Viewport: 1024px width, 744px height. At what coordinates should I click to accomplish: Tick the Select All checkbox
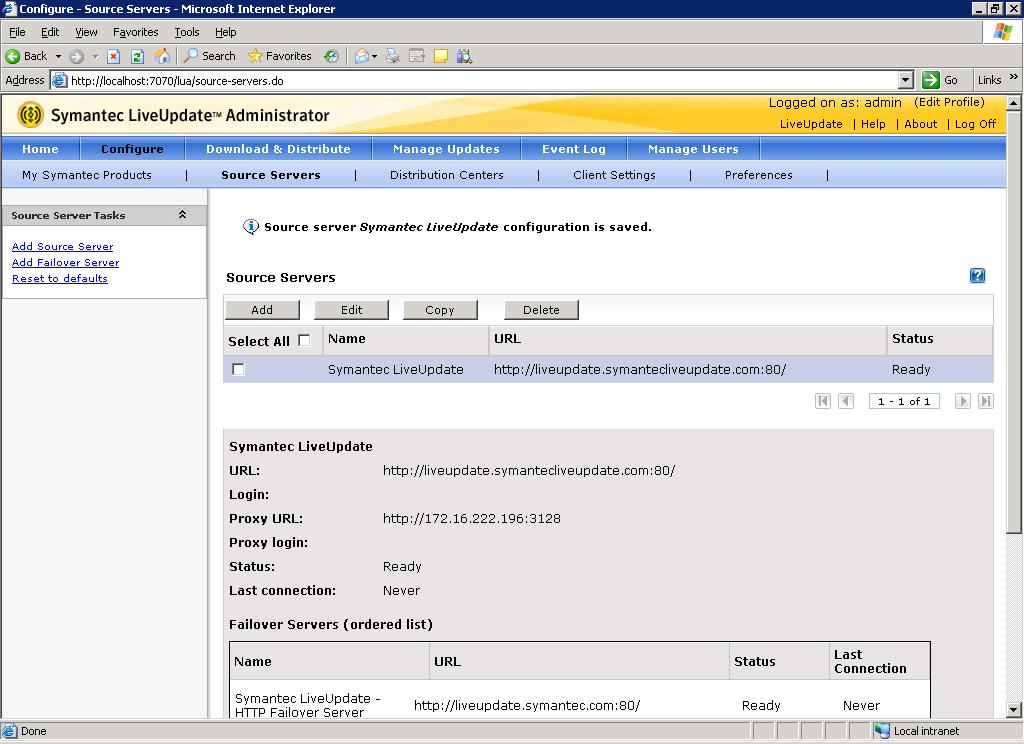(x=304, y=340)
